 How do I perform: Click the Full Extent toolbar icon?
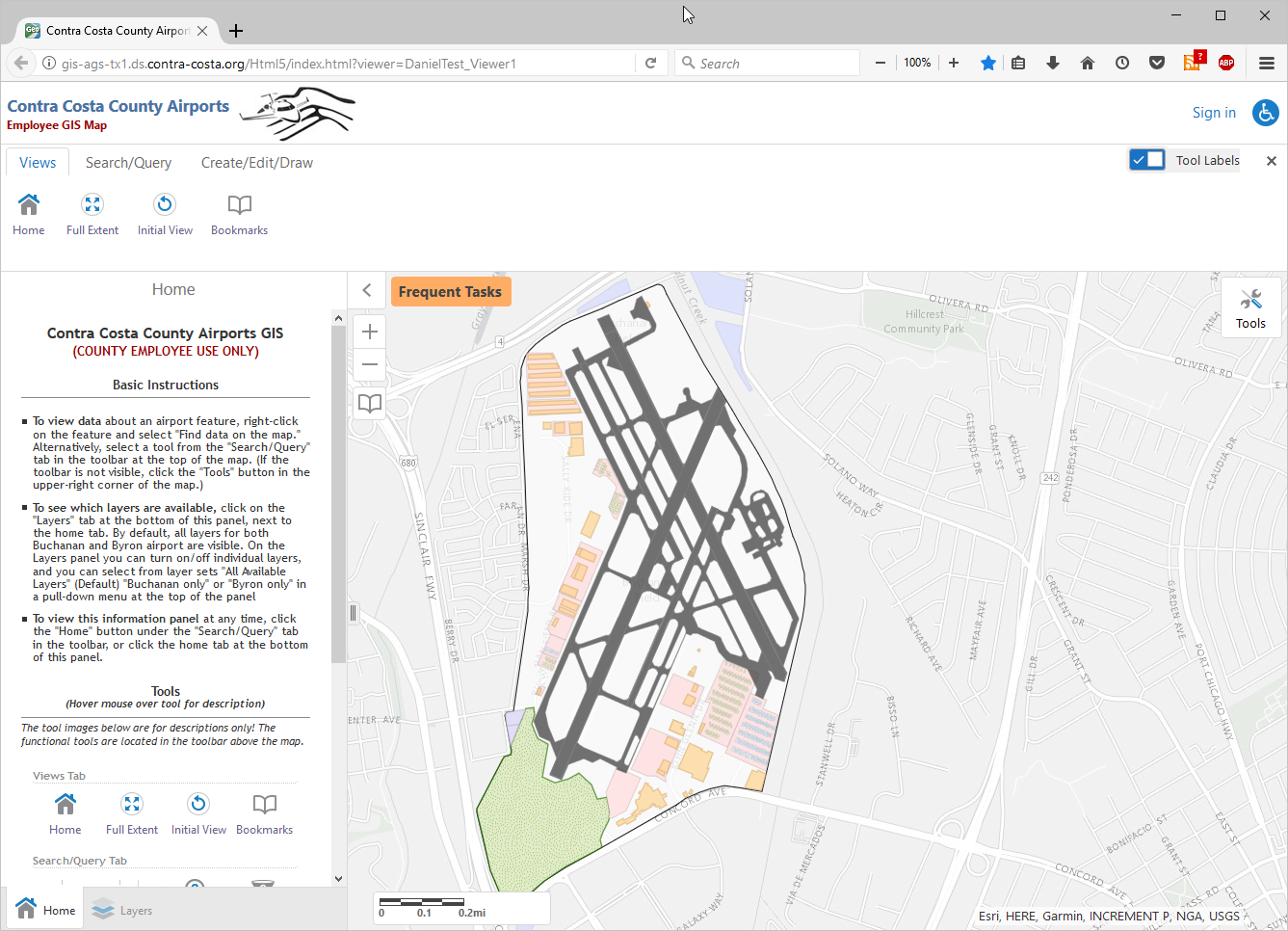point(92,214)
